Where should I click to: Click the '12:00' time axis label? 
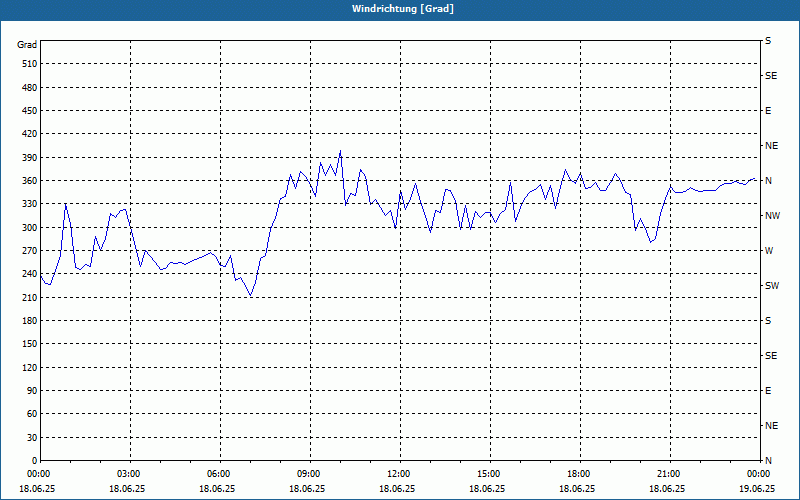click(398, 474)
